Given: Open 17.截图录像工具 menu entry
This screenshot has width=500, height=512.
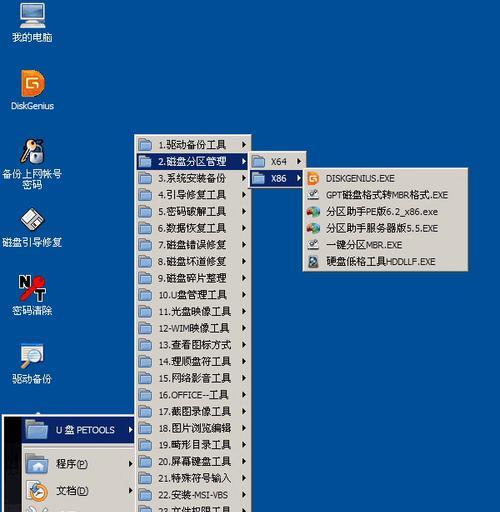Looking at the screenshot, I should (192, 411).
